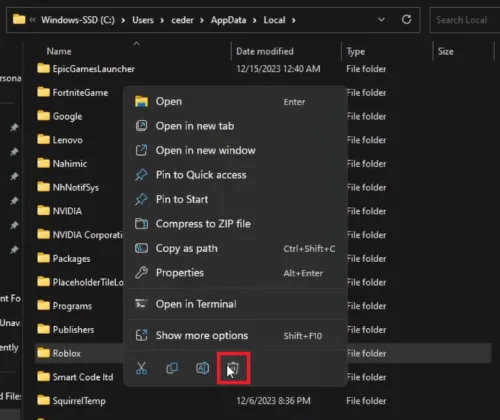500x420 pixels.
Task: Expand the chevron after AppData breadcrumb
Action: (254, 20)
